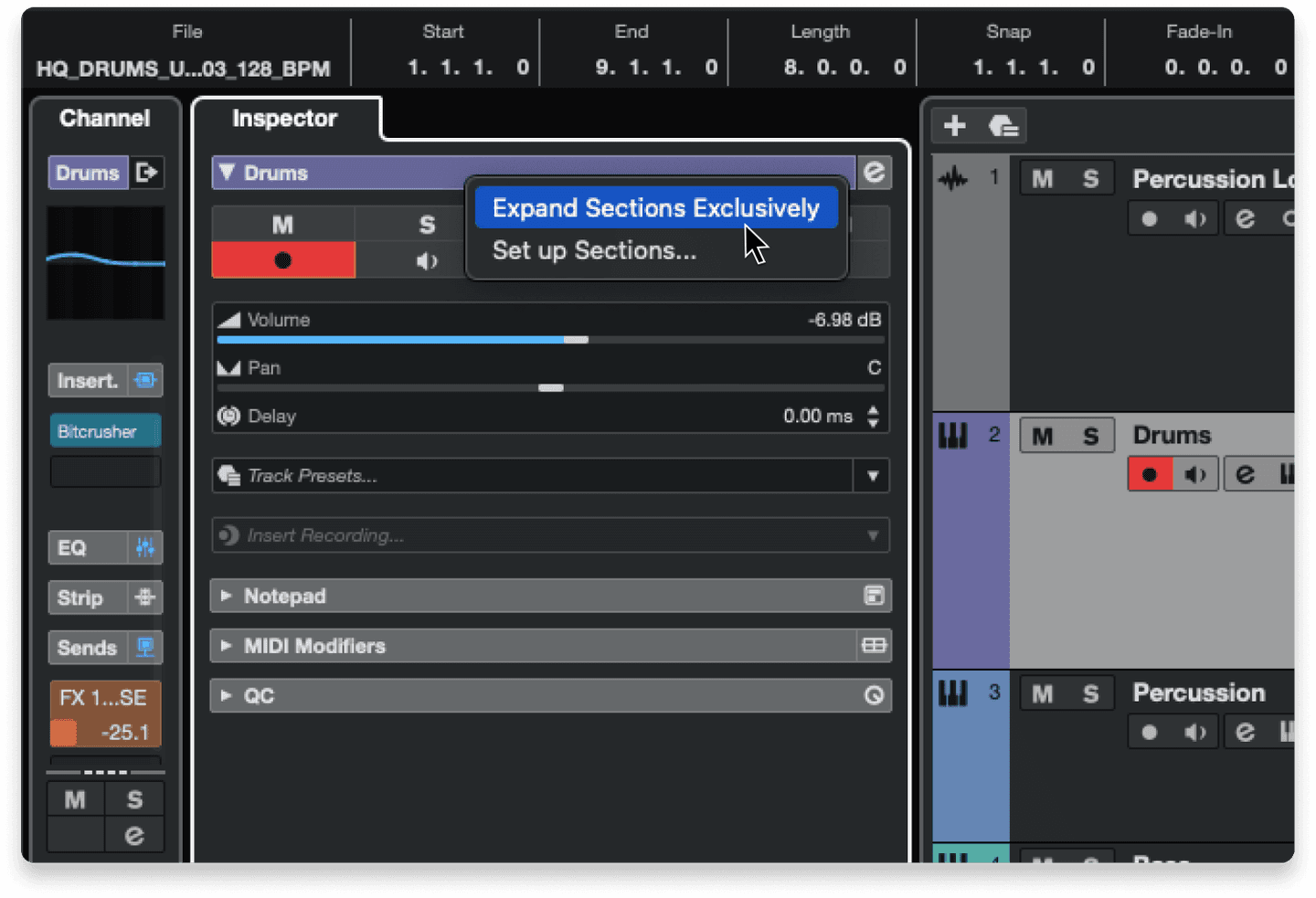Open the Track Presets dropdown arrow

[x=873, y=476]
